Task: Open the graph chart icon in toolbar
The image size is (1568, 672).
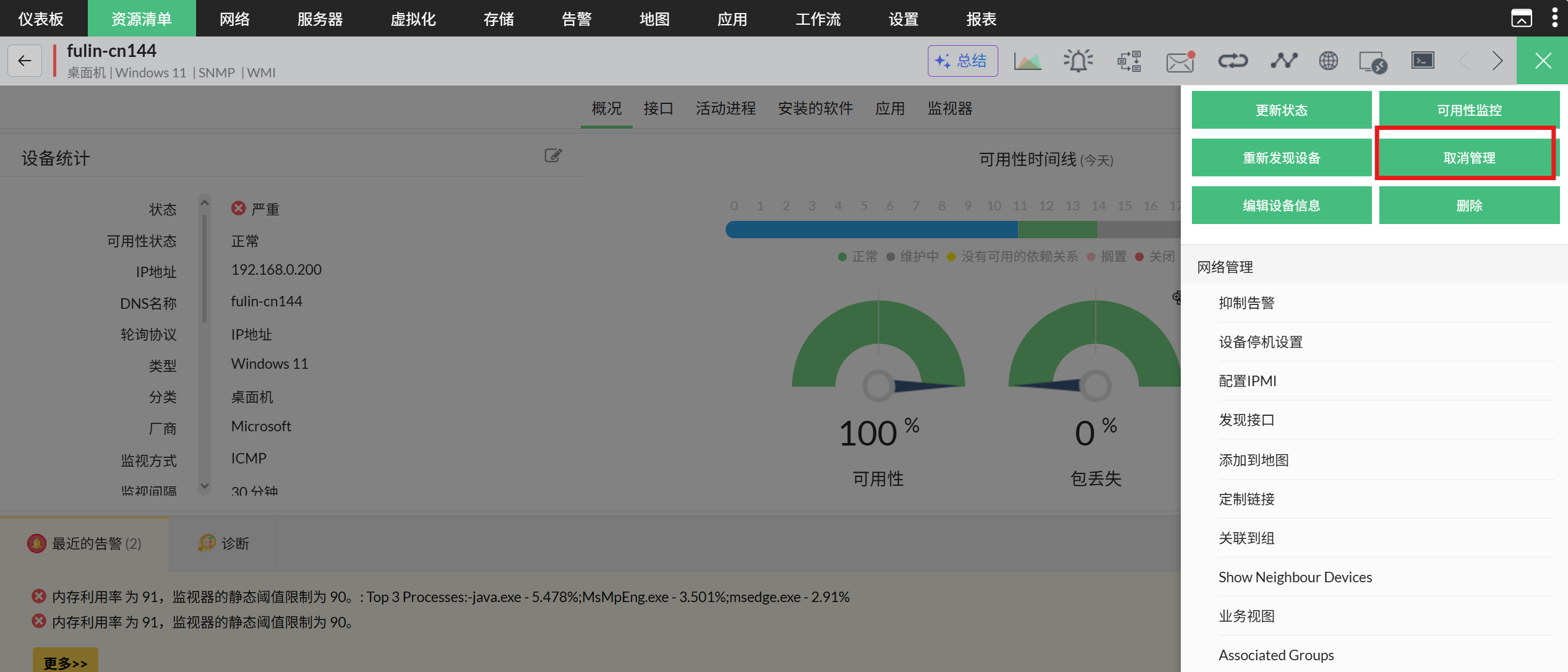Action: [1028, 61]
